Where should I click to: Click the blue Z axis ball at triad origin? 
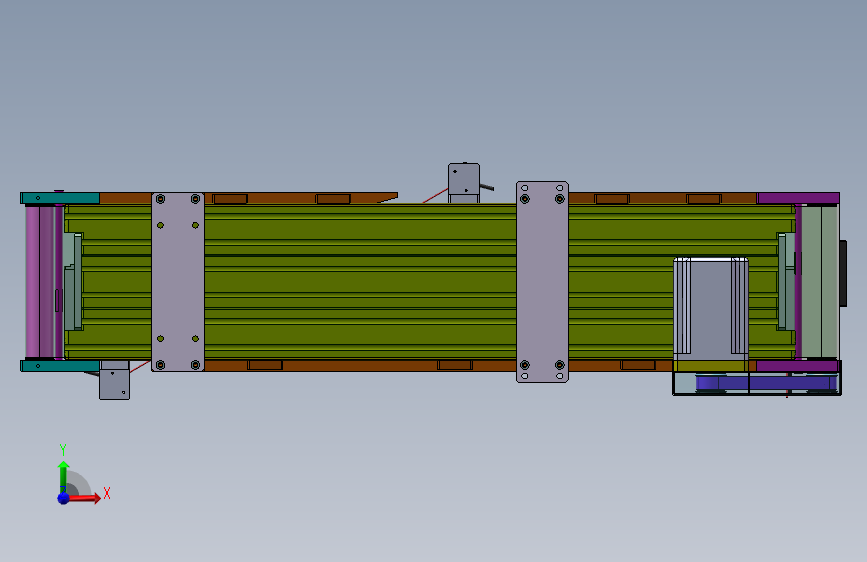(x=64, y=498)
